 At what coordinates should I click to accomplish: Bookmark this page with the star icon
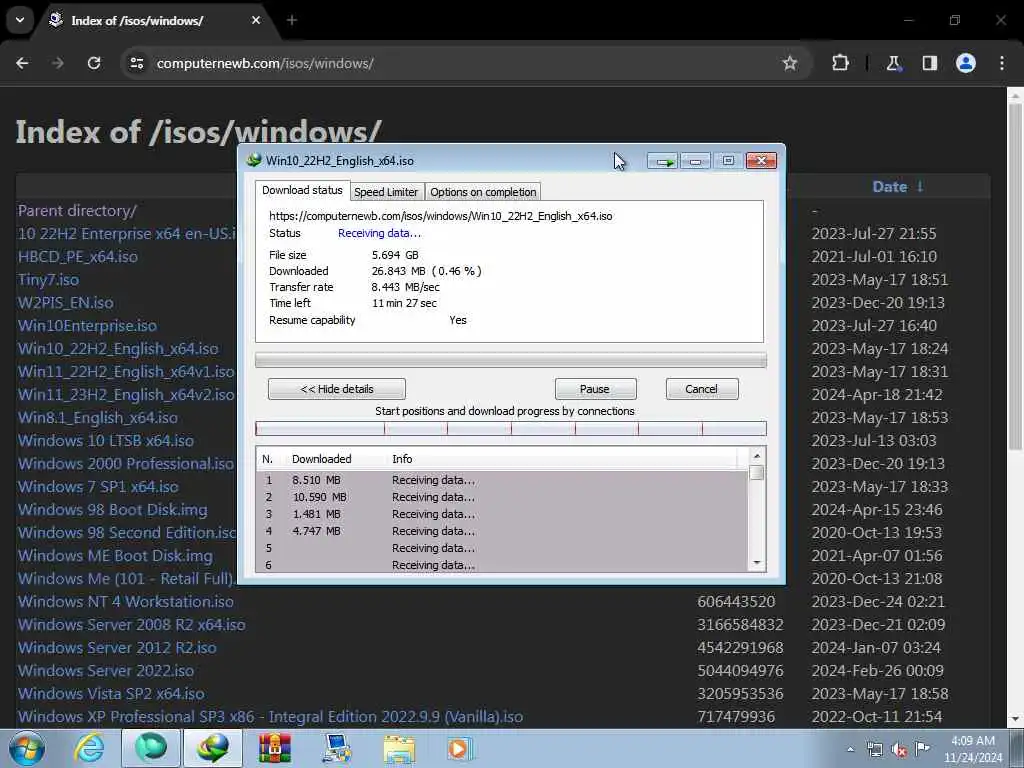(790, 63)
